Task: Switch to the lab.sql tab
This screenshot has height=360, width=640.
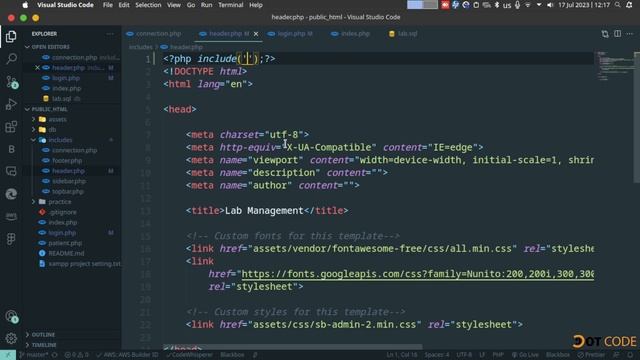Action: [403, 34]
